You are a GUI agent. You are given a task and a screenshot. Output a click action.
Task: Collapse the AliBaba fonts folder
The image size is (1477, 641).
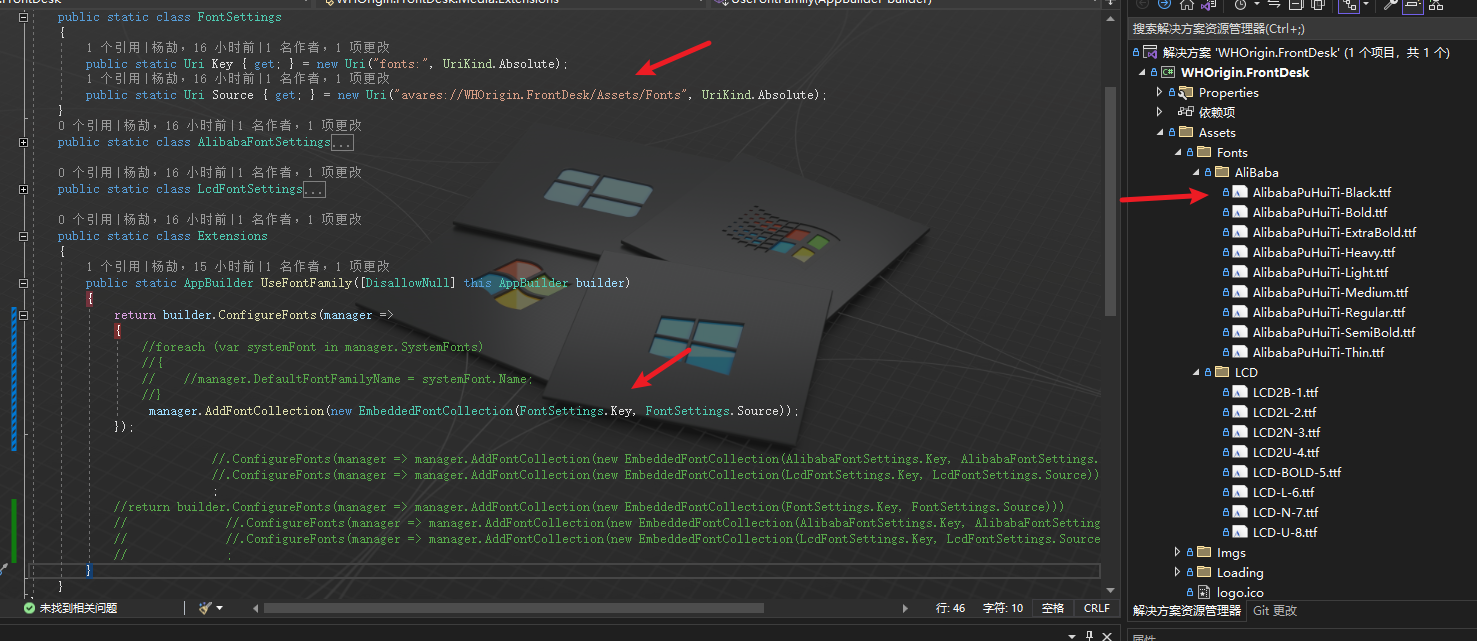1195,172
